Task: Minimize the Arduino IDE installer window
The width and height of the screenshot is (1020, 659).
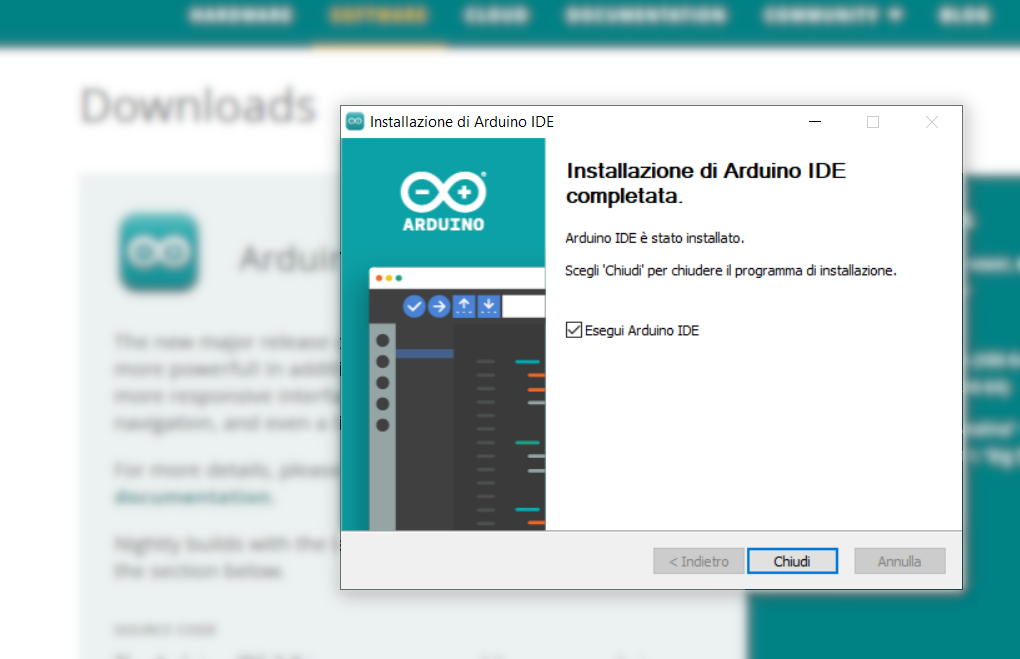Action: tap(814, 122)
